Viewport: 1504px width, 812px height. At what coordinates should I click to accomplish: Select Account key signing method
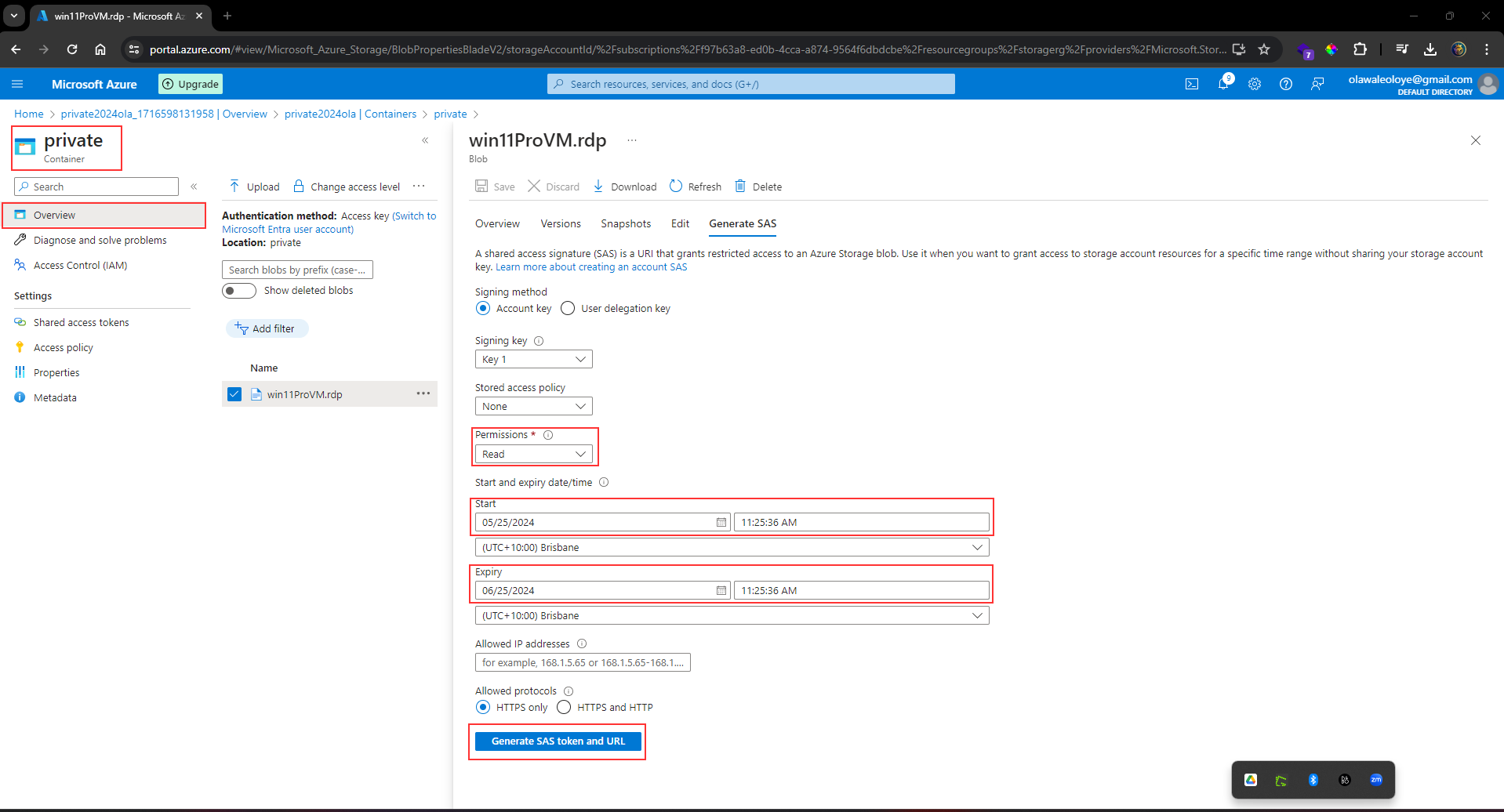click(483, 309)
